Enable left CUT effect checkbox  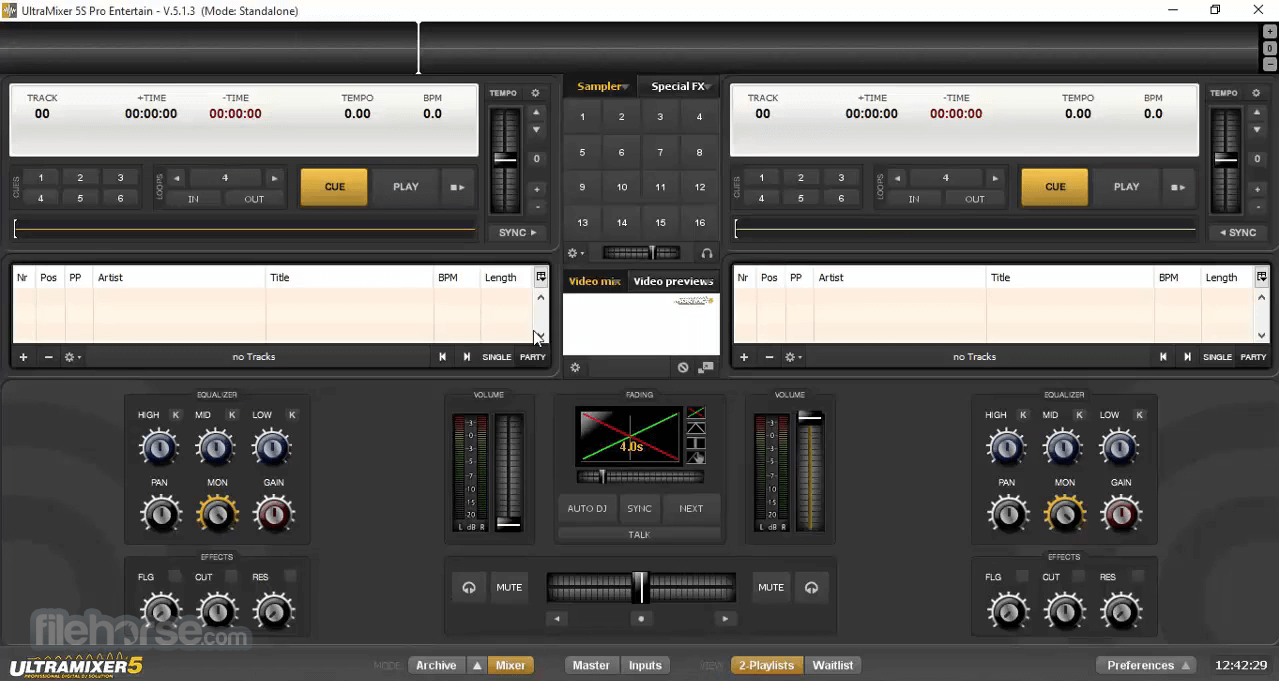tap(231, 577)
